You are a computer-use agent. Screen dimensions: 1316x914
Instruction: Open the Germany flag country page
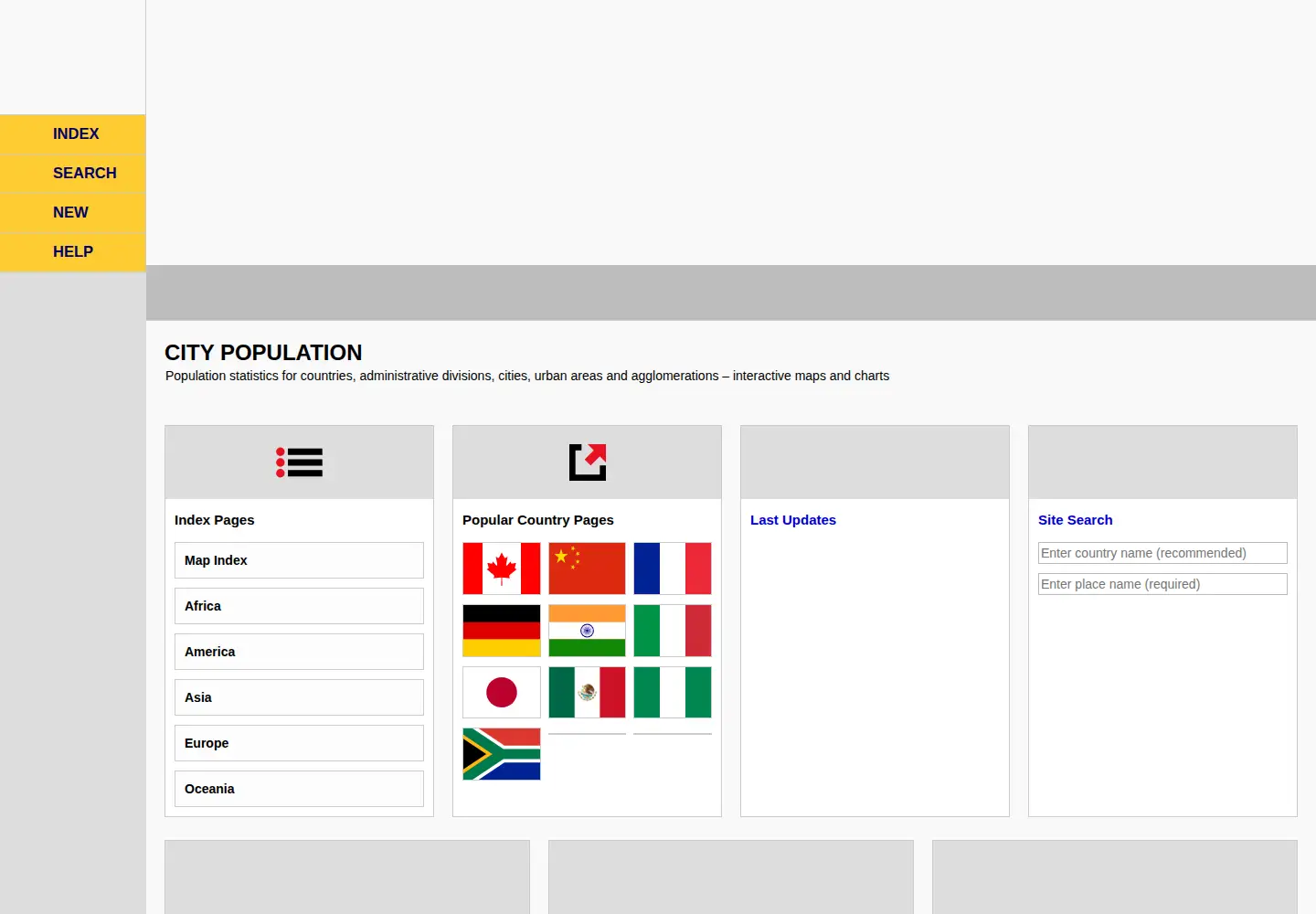502,631
